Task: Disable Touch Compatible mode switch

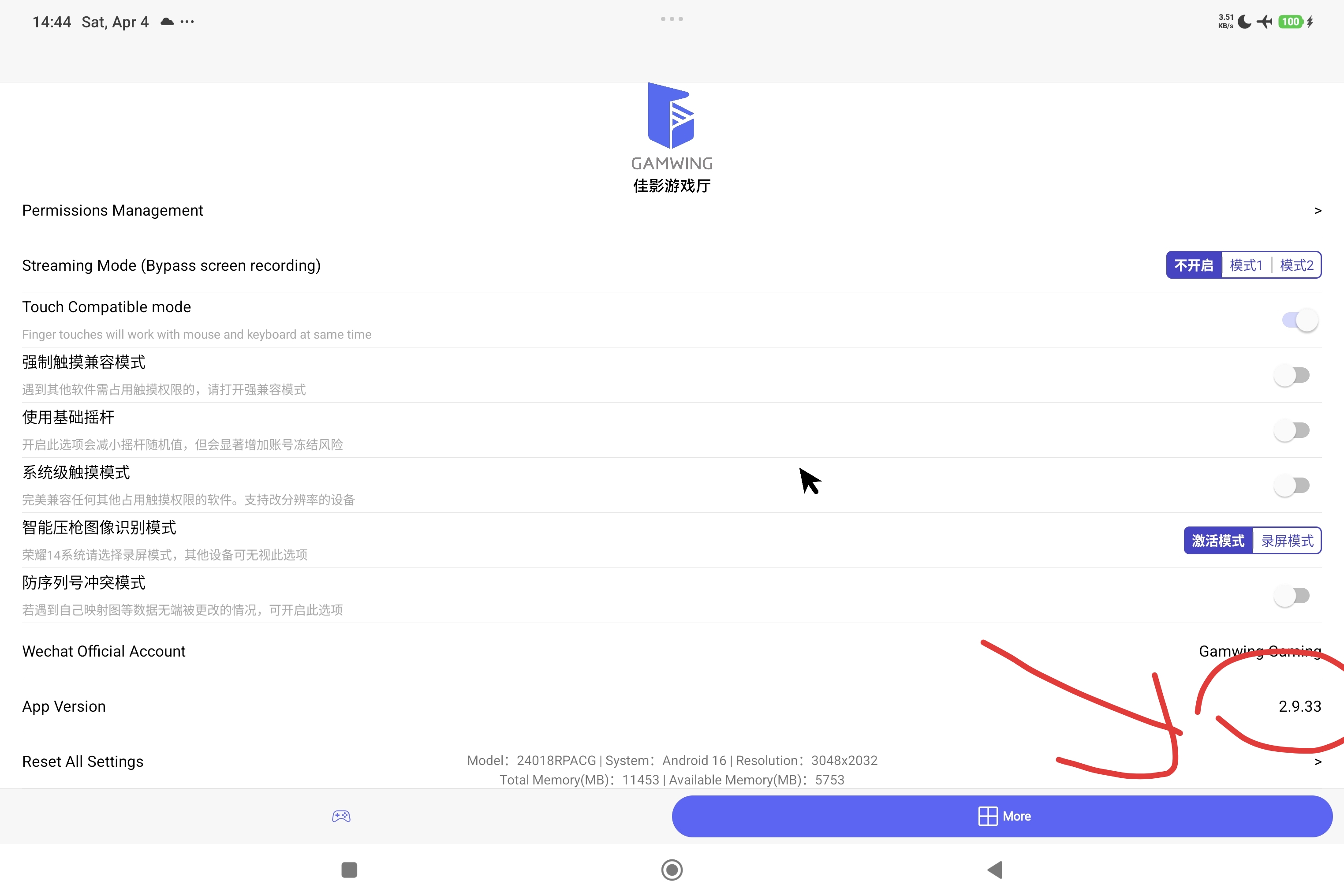Action: coord(1299,320)
